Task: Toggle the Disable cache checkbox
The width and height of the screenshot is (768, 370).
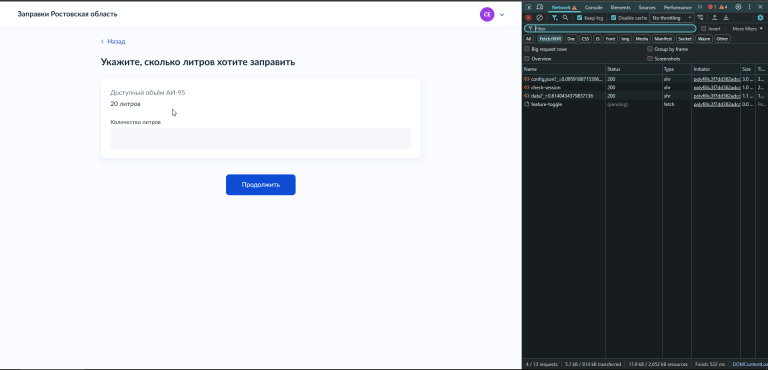Action: (614, 18)
